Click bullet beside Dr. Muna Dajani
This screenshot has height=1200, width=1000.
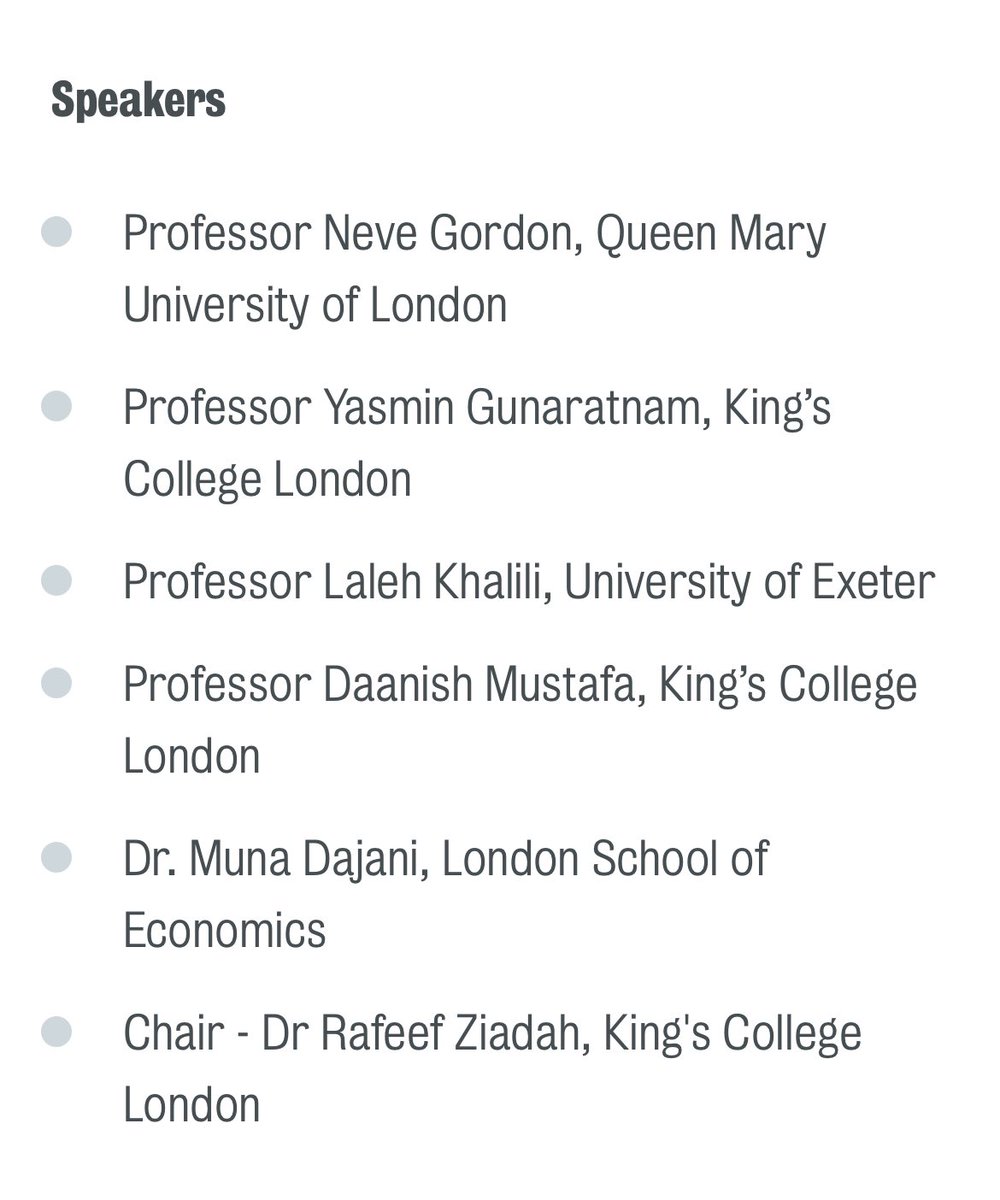56,858
